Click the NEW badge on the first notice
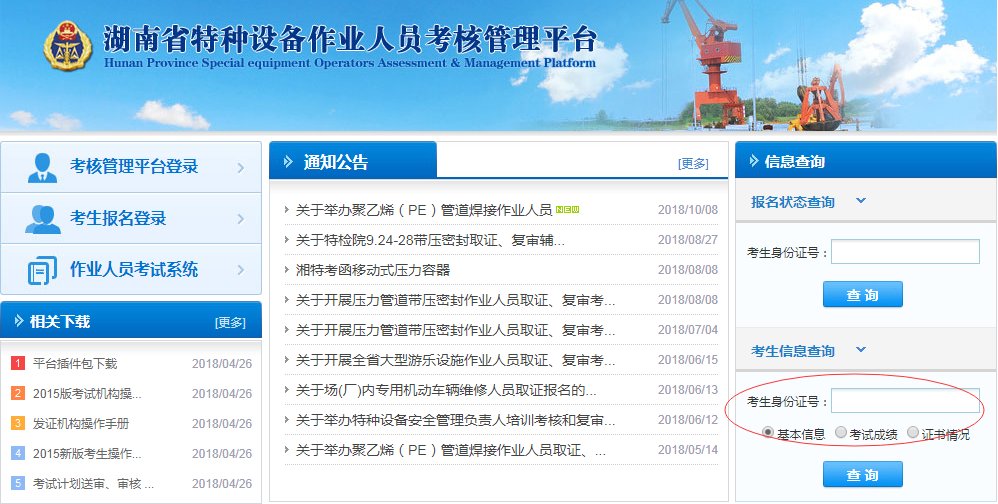The image size is (998, 504). [x=567, y=209]
